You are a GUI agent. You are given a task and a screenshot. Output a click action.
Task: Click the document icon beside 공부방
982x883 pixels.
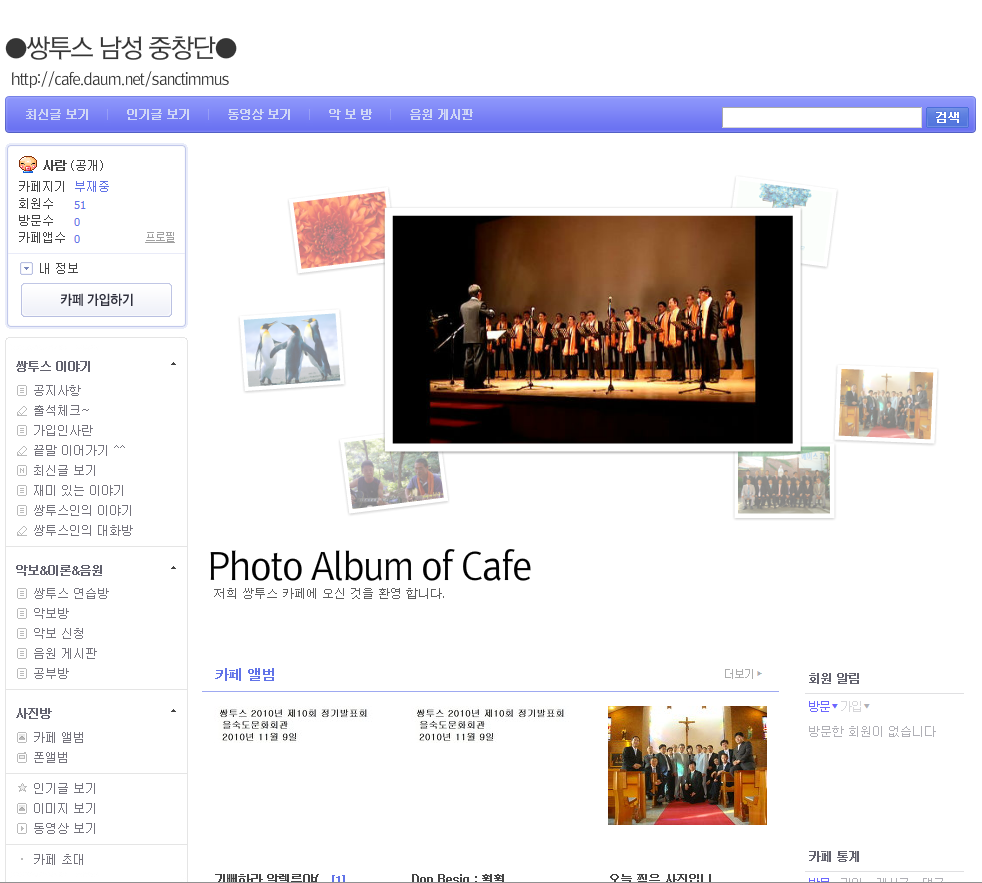(x=22, y=674)
